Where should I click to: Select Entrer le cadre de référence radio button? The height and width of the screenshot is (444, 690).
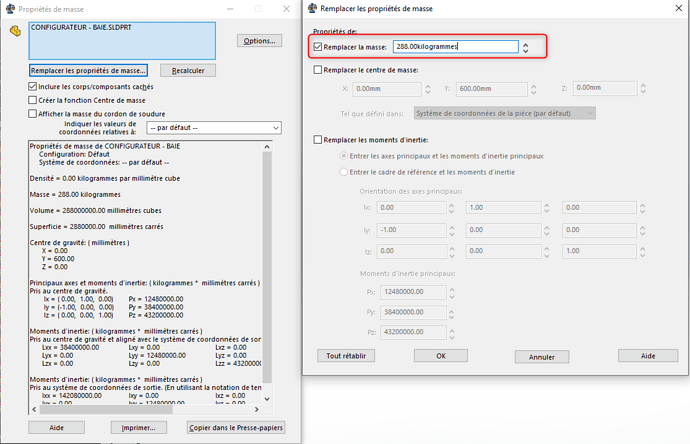pos(344,172)
